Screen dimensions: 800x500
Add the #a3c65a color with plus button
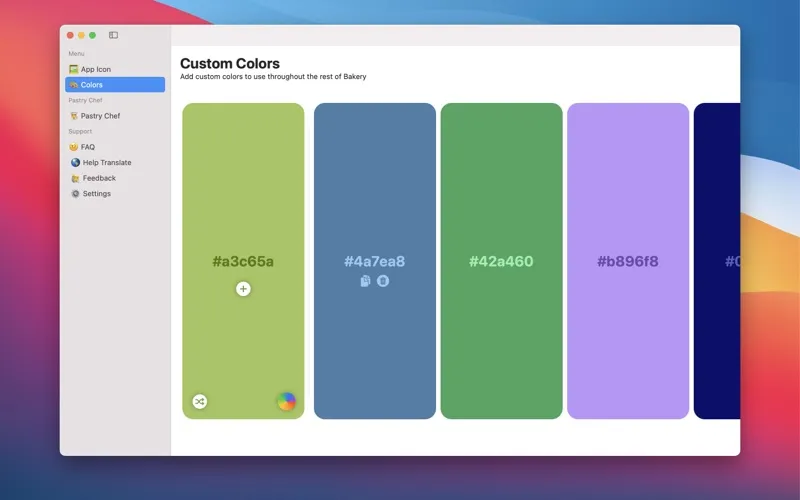point(243,289)
